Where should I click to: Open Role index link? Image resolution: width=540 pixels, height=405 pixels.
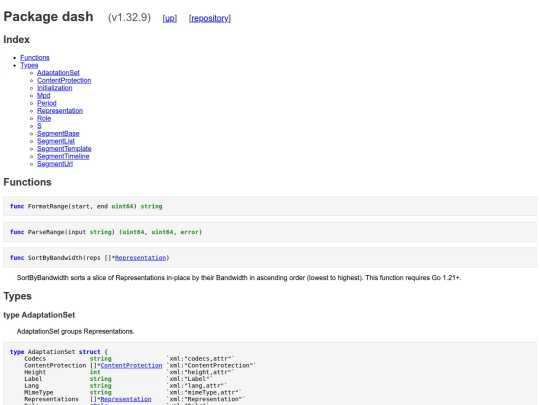(x=44, y=118)
